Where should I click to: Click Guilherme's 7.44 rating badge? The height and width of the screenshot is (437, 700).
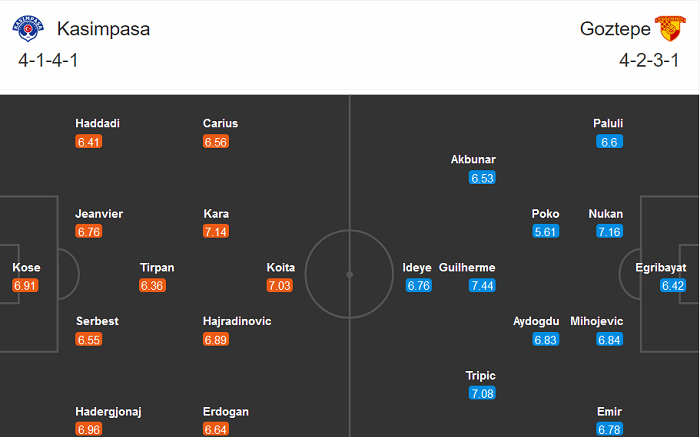coord(482,286)
